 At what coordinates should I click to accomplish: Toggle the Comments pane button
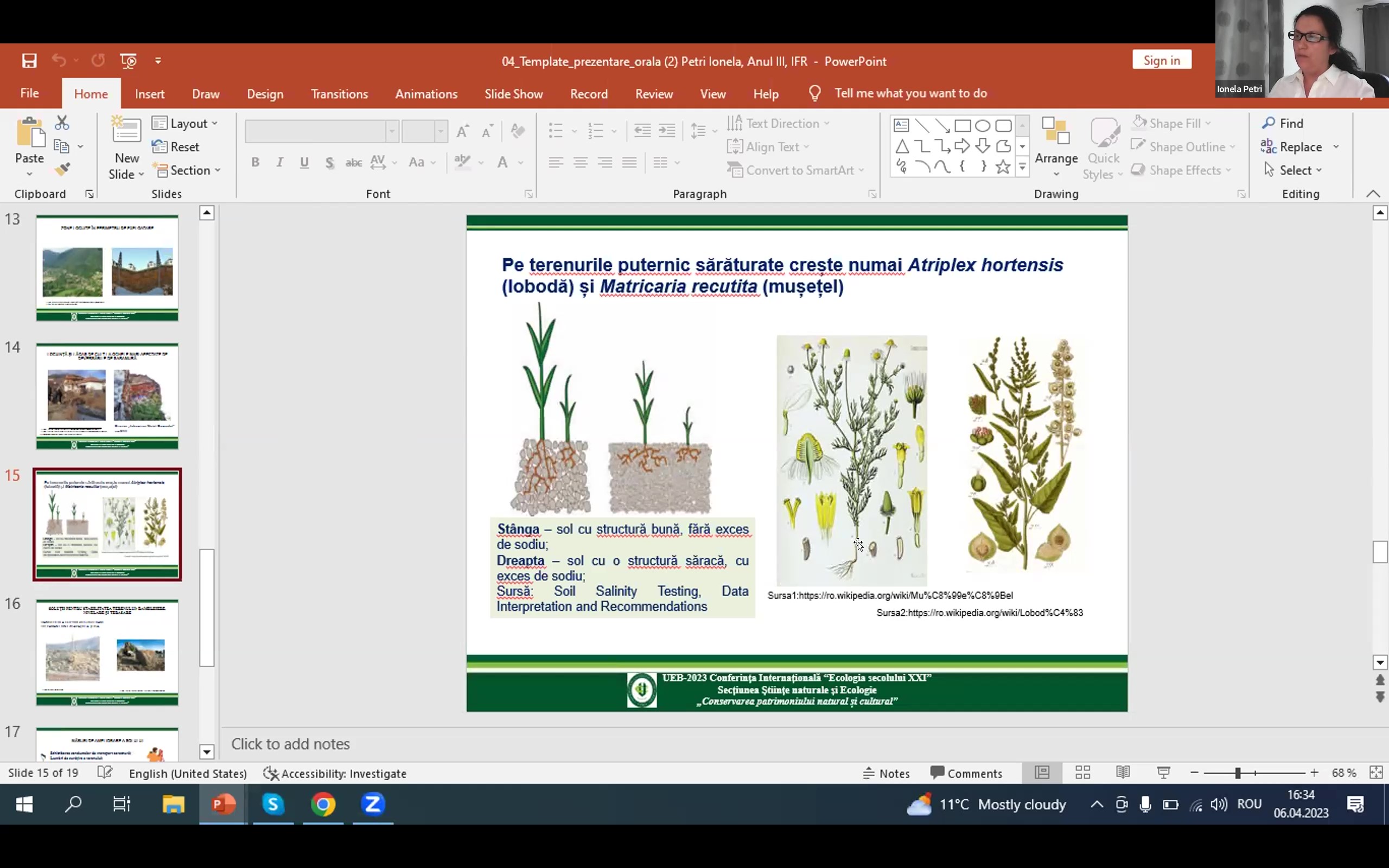(x=966, y=773)
